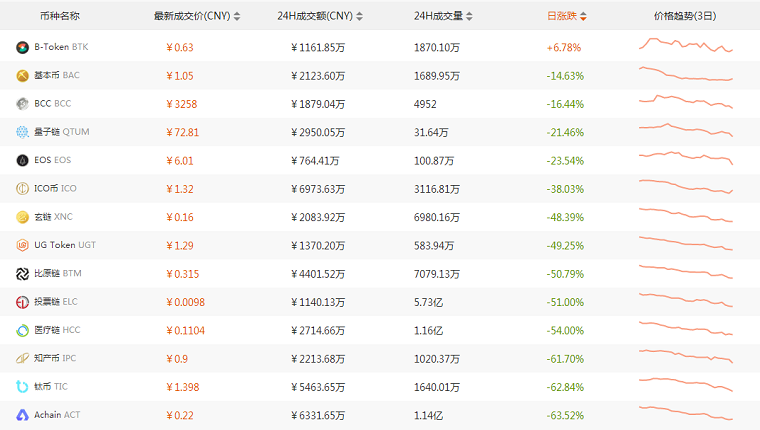Click the BCC coin icon

22,103
